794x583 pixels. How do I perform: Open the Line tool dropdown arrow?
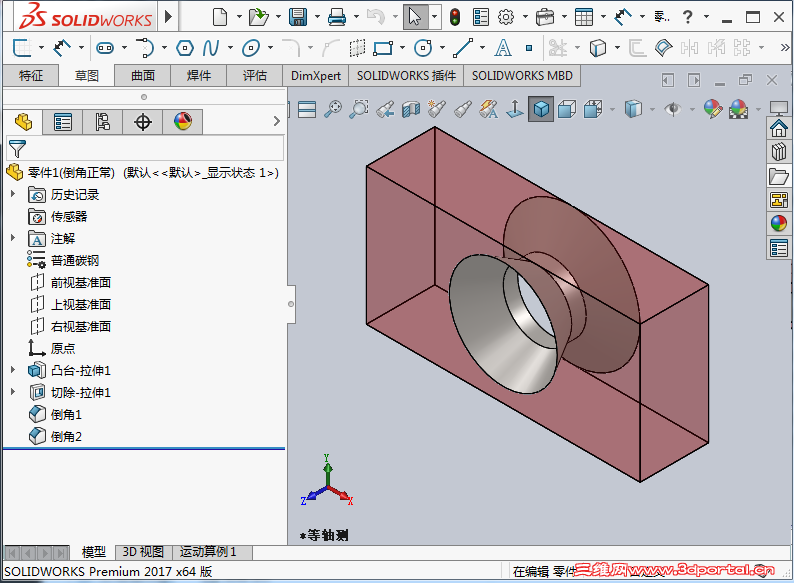pyautogui.click(x=482, y=48)
